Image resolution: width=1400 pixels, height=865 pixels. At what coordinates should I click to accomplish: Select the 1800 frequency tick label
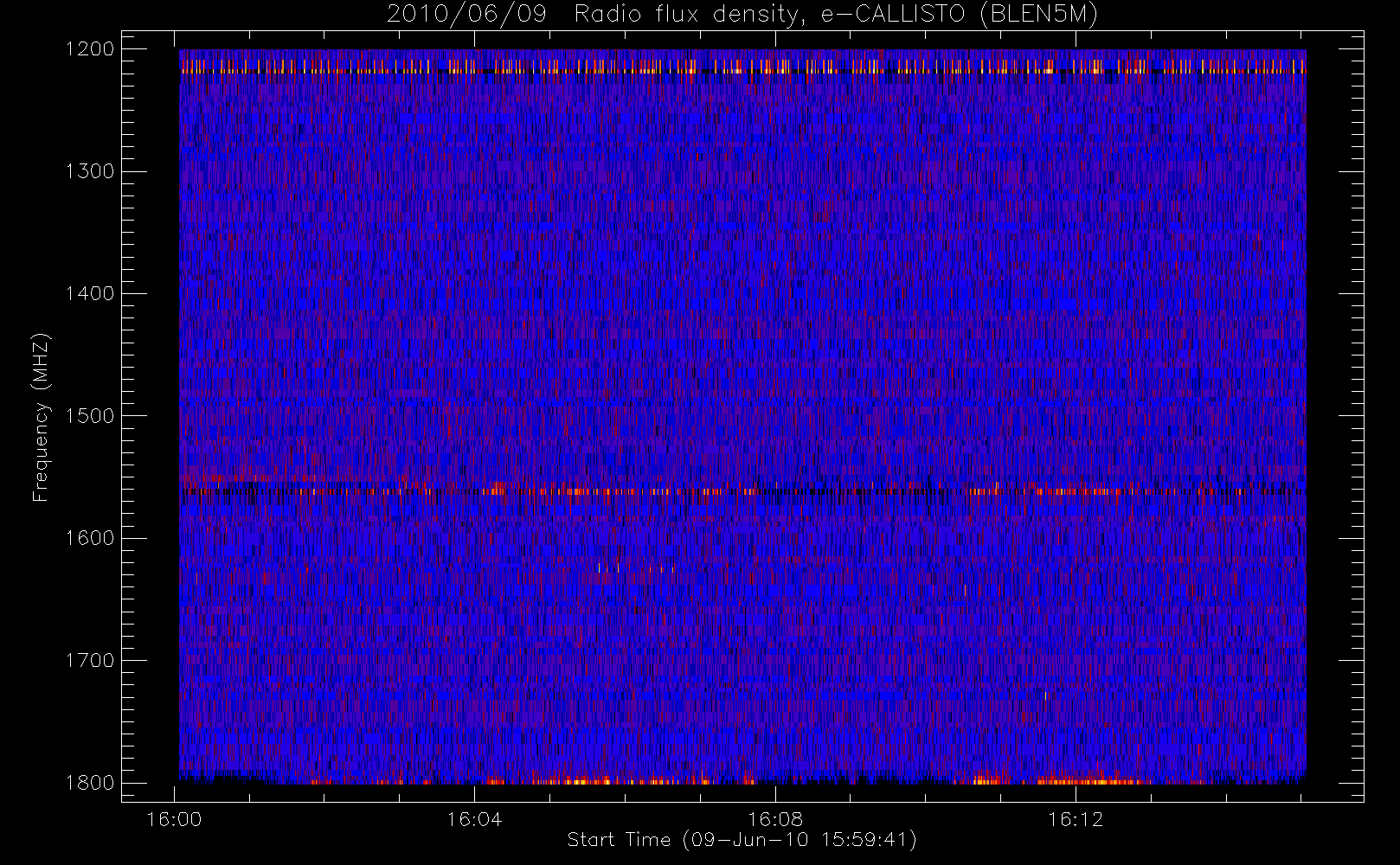coord(90,782)
